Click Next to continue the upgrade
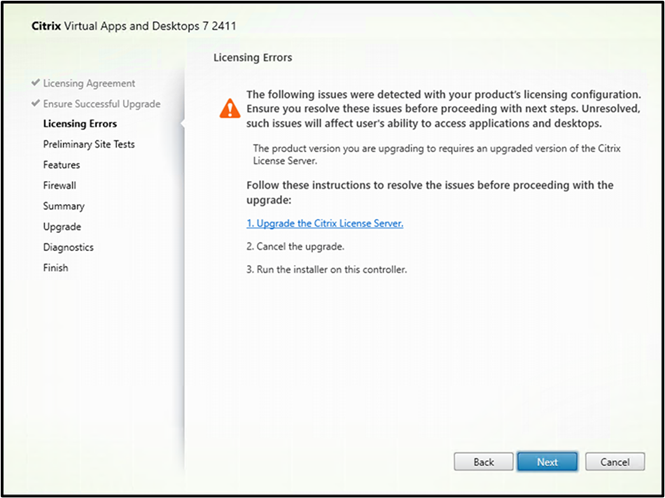Image resolution: width=665 pixels, height=498 pixels. 547,462
